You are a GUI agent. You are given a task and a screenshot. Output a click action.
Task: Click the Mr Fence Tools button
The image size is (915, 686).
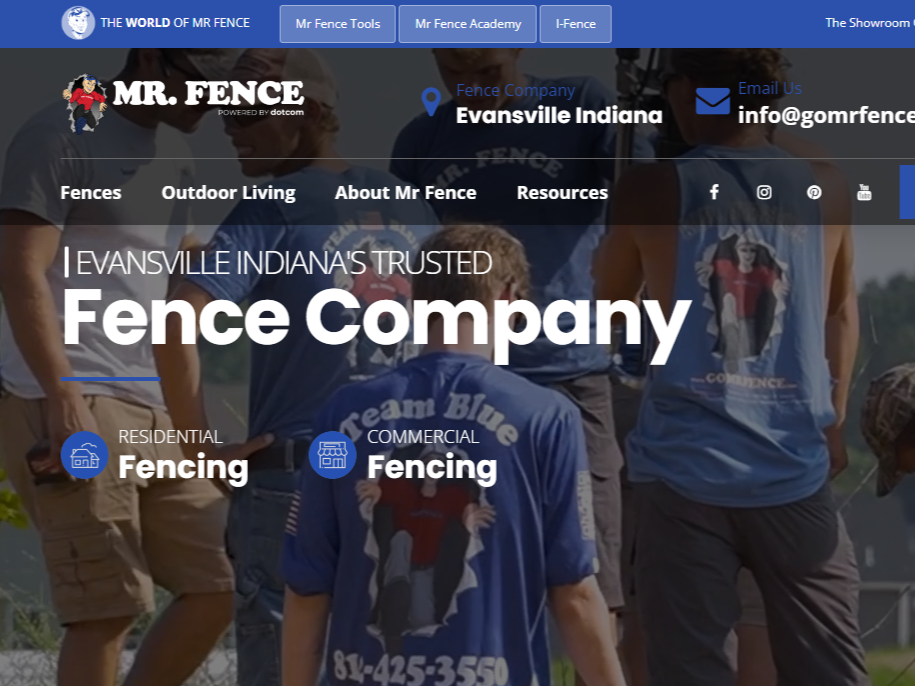click(338, 24)
